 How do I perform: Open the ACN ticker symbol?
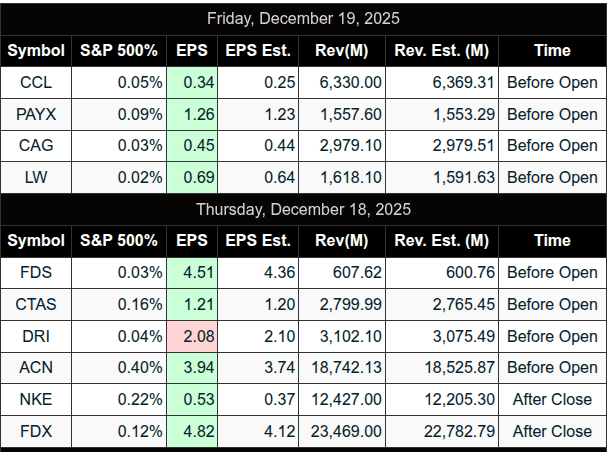(36, 368)
